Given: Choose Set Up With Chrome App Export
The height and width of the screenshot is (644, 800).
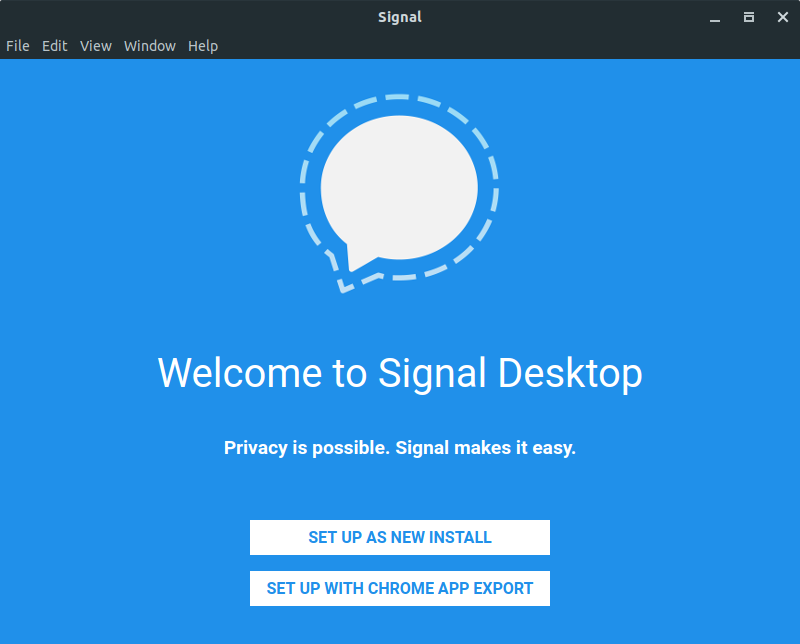Looking at the screenshot, I should pyautogui.click(x=399, y=588).
